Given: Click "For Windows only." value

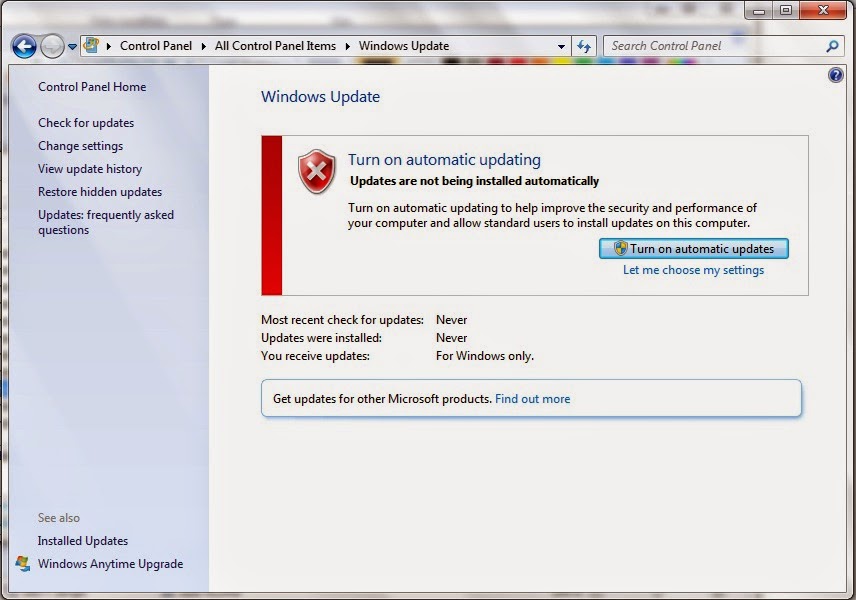Looking at the screenshot, I should (x=485, y=355).
